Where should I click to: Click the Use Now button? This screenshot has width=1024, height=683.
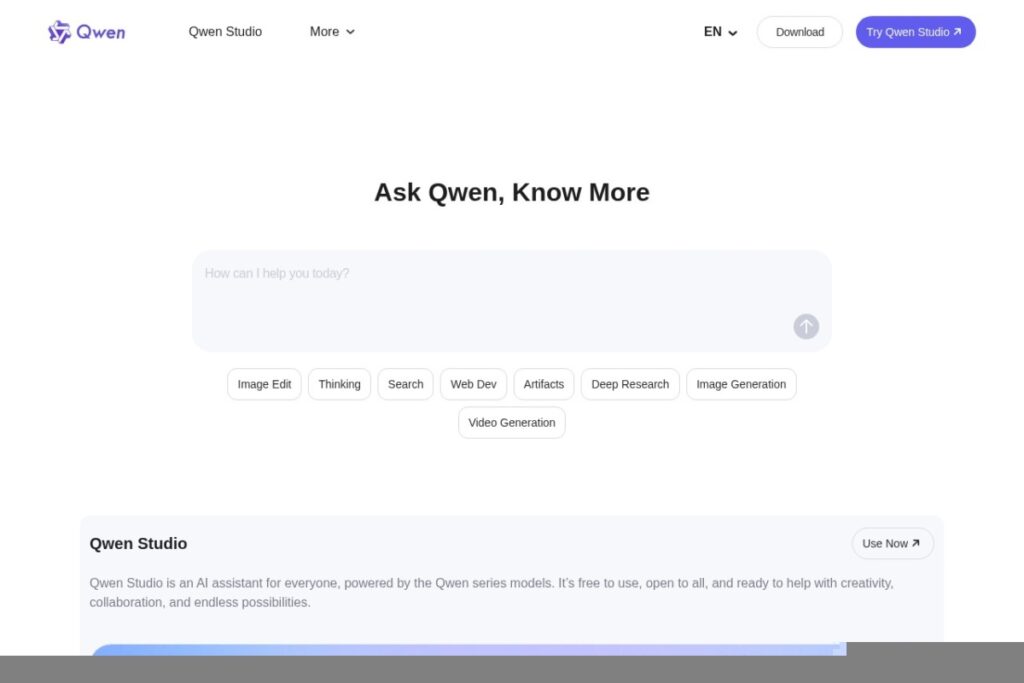pyautogui.click(x=892, y=543)
